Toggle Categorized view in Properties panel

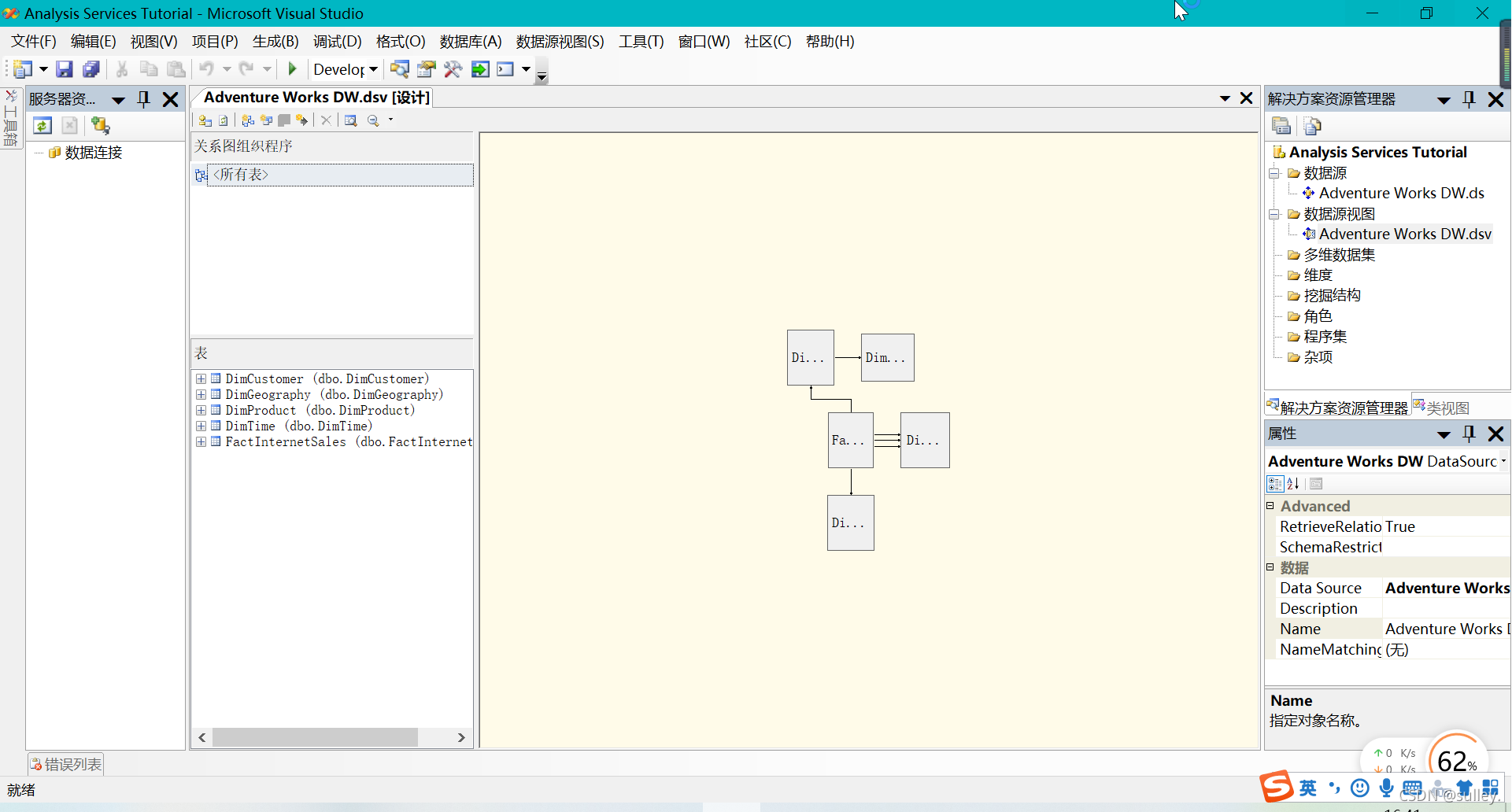coord(1275,484)
